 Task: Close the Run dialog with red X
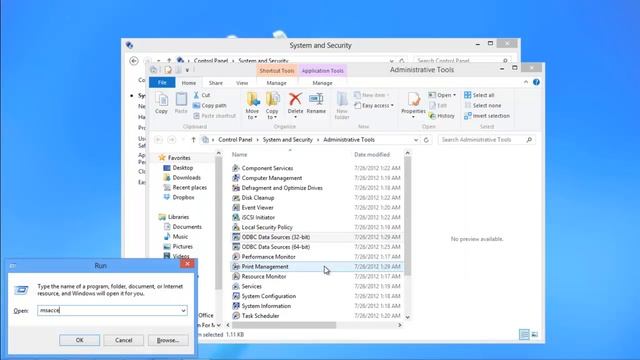(x=187, y=264)
